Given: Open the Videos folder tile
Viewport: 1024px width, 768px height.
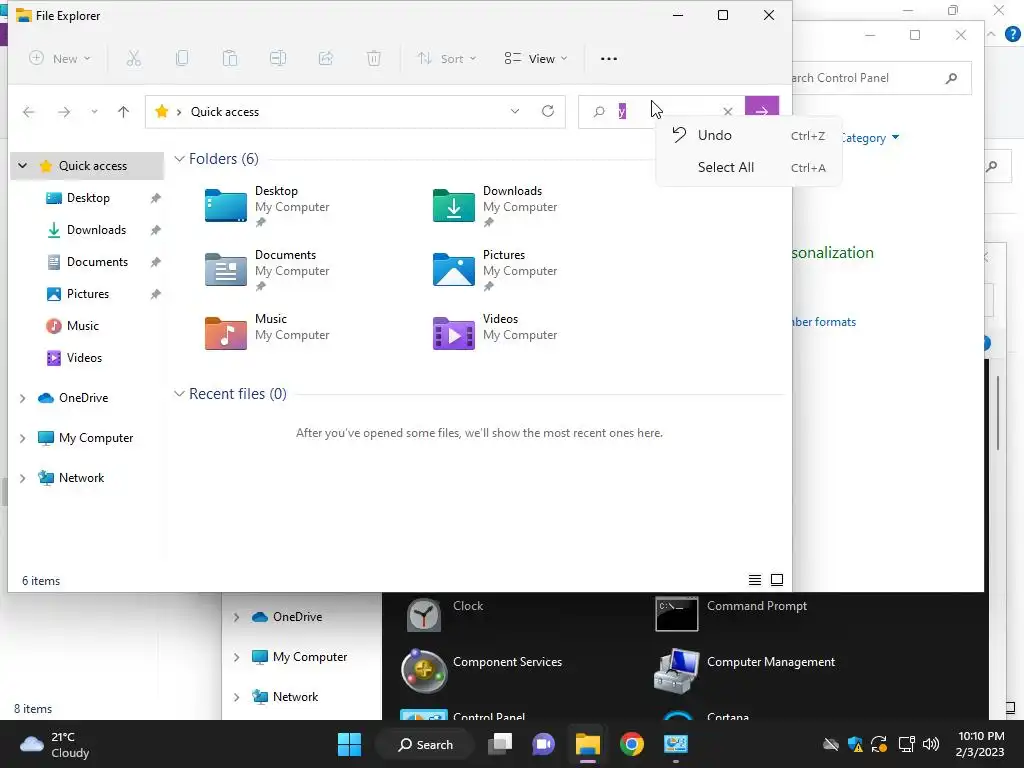Looking at the screenshot, I should click(x=496, y=333).
